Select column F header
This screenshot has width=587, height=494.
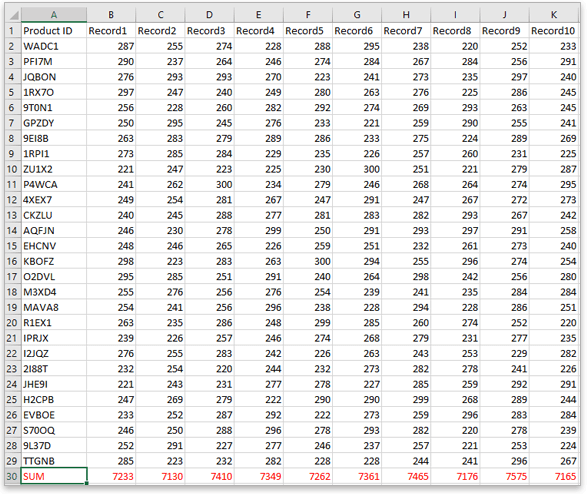pyautogui.click(x=308, y=15)
